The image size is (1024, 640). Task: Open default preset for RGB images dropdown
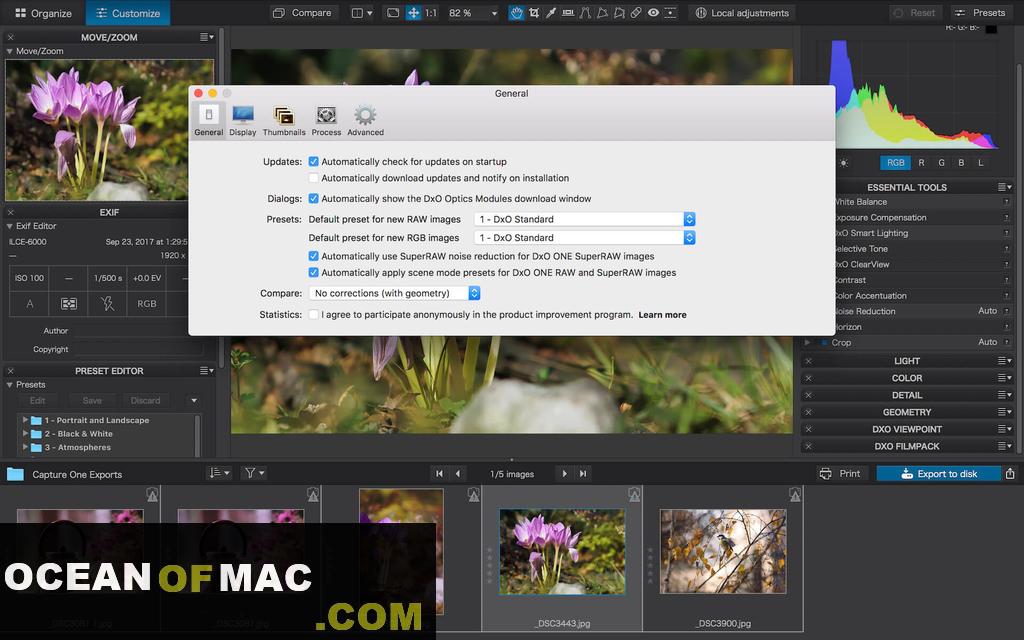coord(584,238)
